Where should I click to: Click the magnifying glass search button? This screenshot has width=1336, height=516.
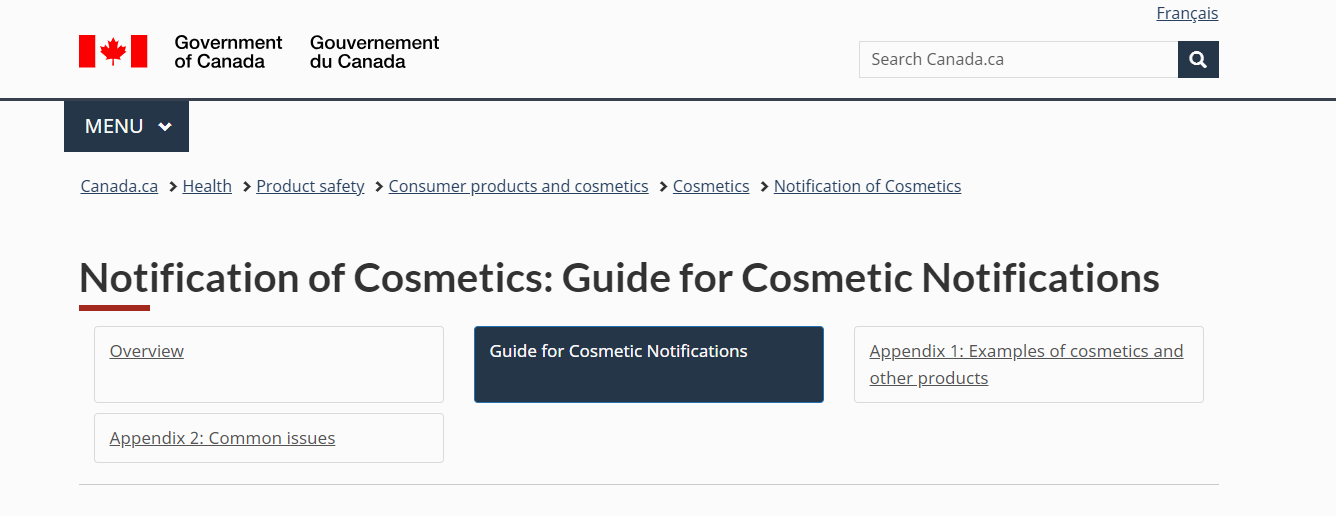point(1198,59)
